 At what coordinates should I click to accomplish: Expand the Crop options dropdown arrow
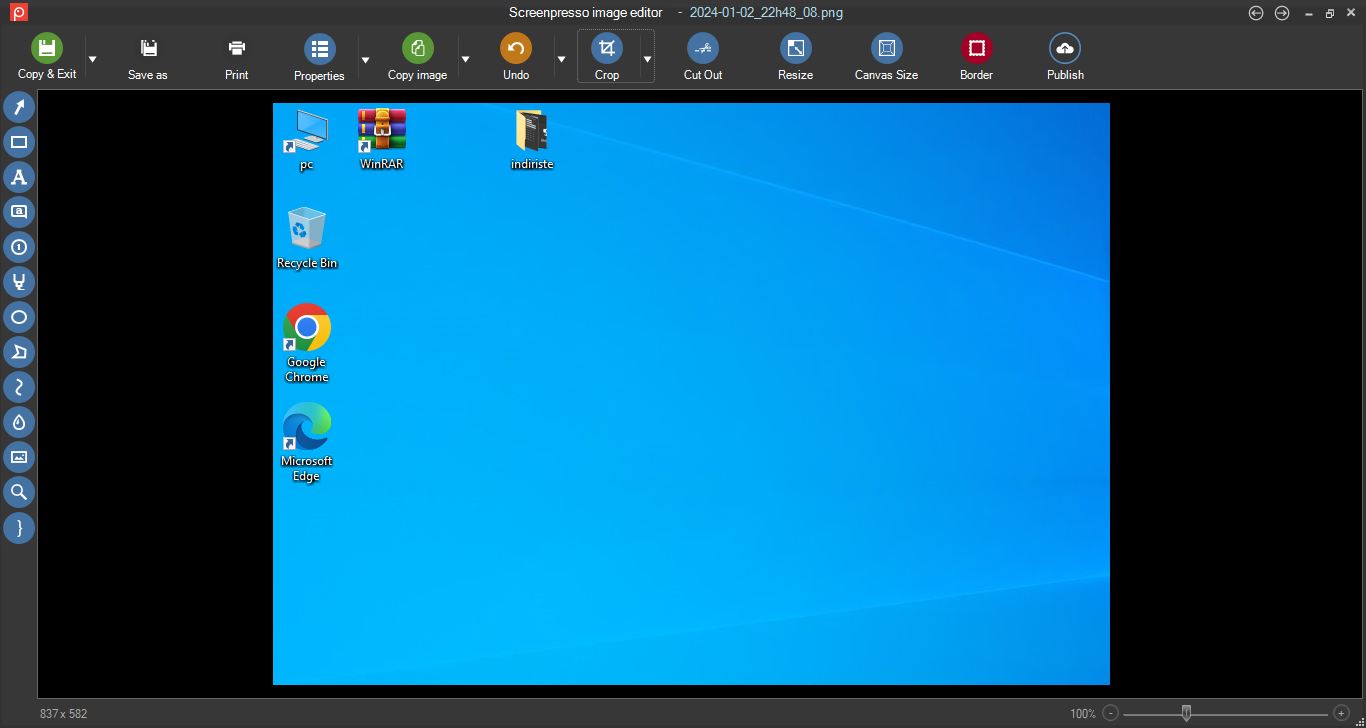[647, 59]
